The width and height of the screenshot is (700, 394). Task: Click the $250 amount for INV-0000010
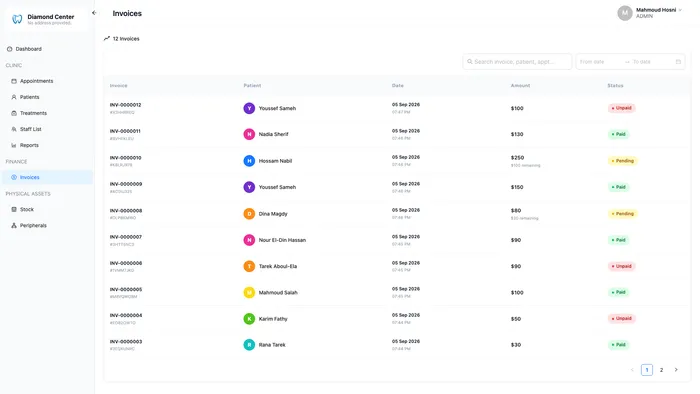point(517,158)
